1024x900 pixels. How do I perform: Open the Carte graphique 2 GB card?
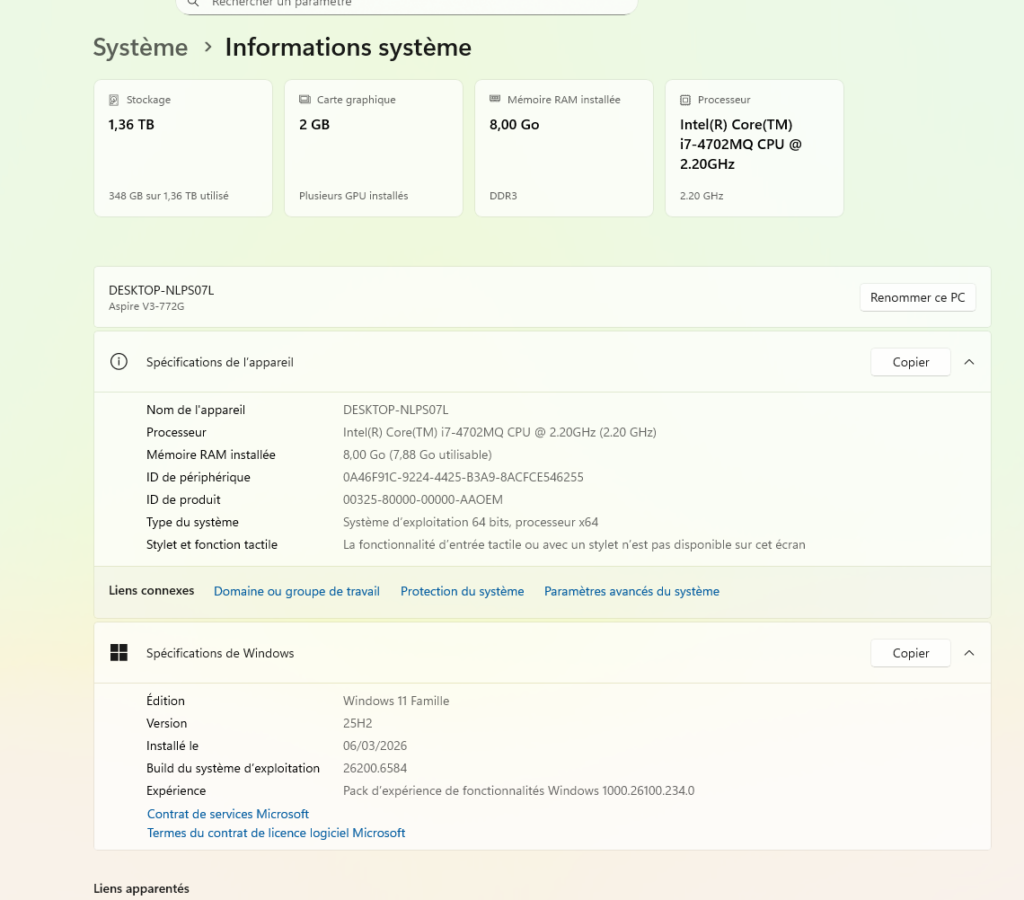(373, 148)
